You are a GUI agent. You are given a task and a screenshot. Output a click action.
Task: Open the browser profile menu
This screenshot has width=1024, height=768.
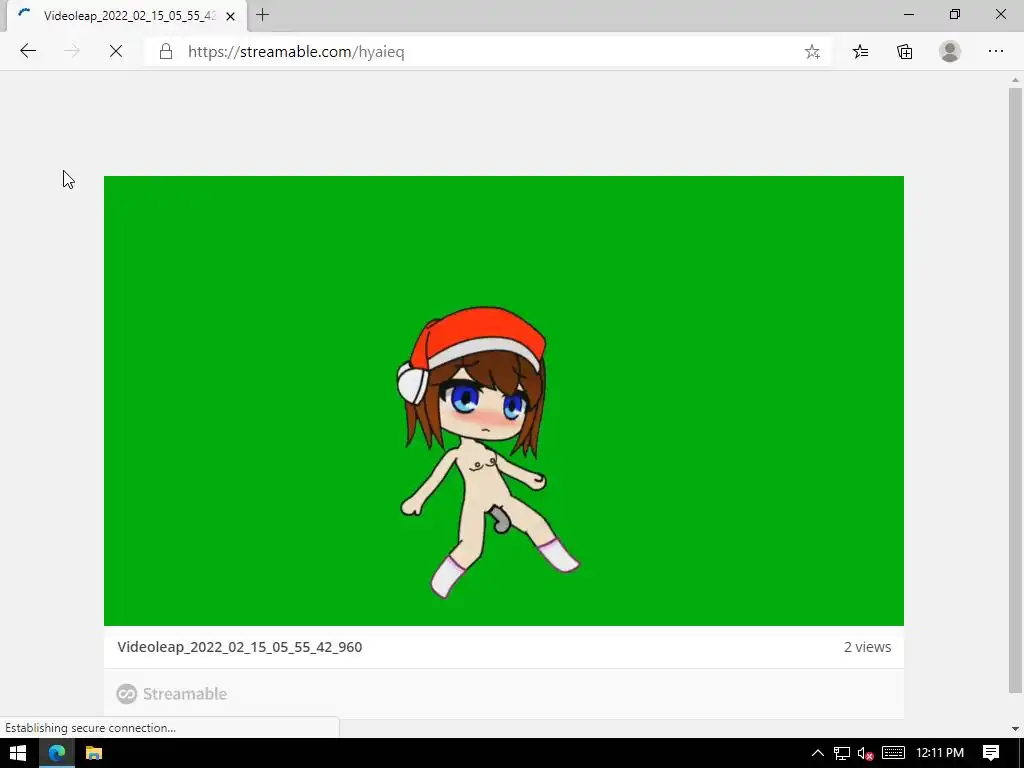950,52
